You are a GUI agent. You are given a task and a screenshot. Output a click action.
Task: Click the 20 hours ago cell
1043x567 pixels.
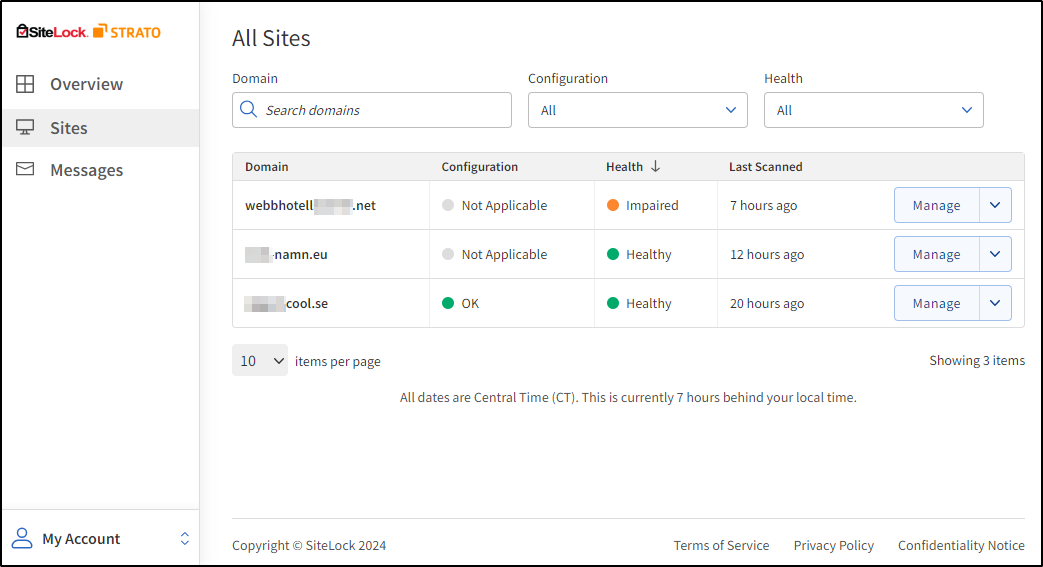(x=767, y=303)
